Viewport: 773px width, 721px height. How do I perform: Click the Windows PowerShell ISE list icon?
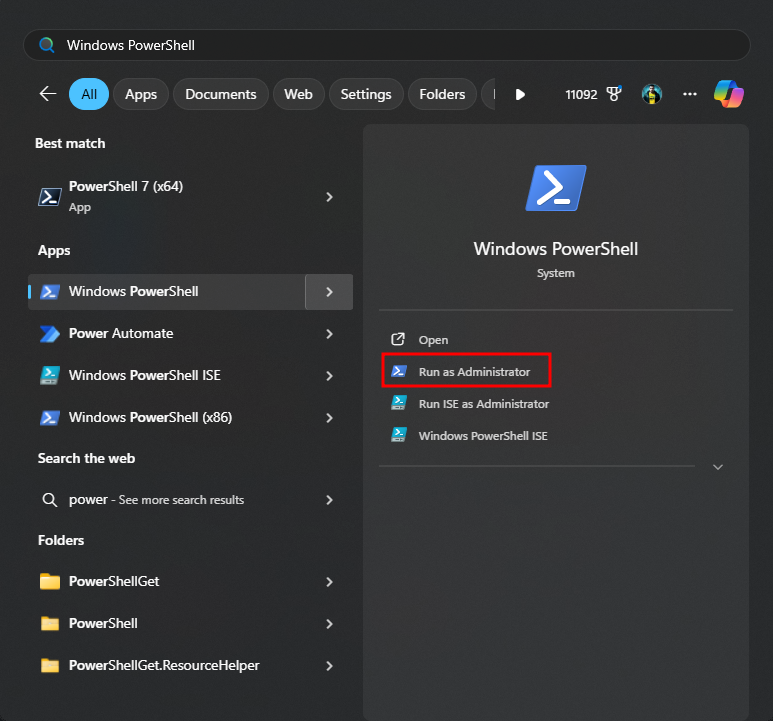[x=50, y=376]
